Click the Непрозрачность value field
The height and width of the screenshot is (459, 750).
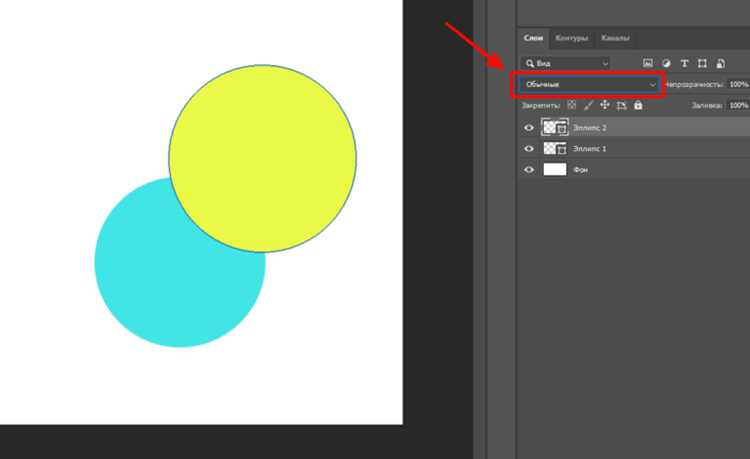pos(738,84)
